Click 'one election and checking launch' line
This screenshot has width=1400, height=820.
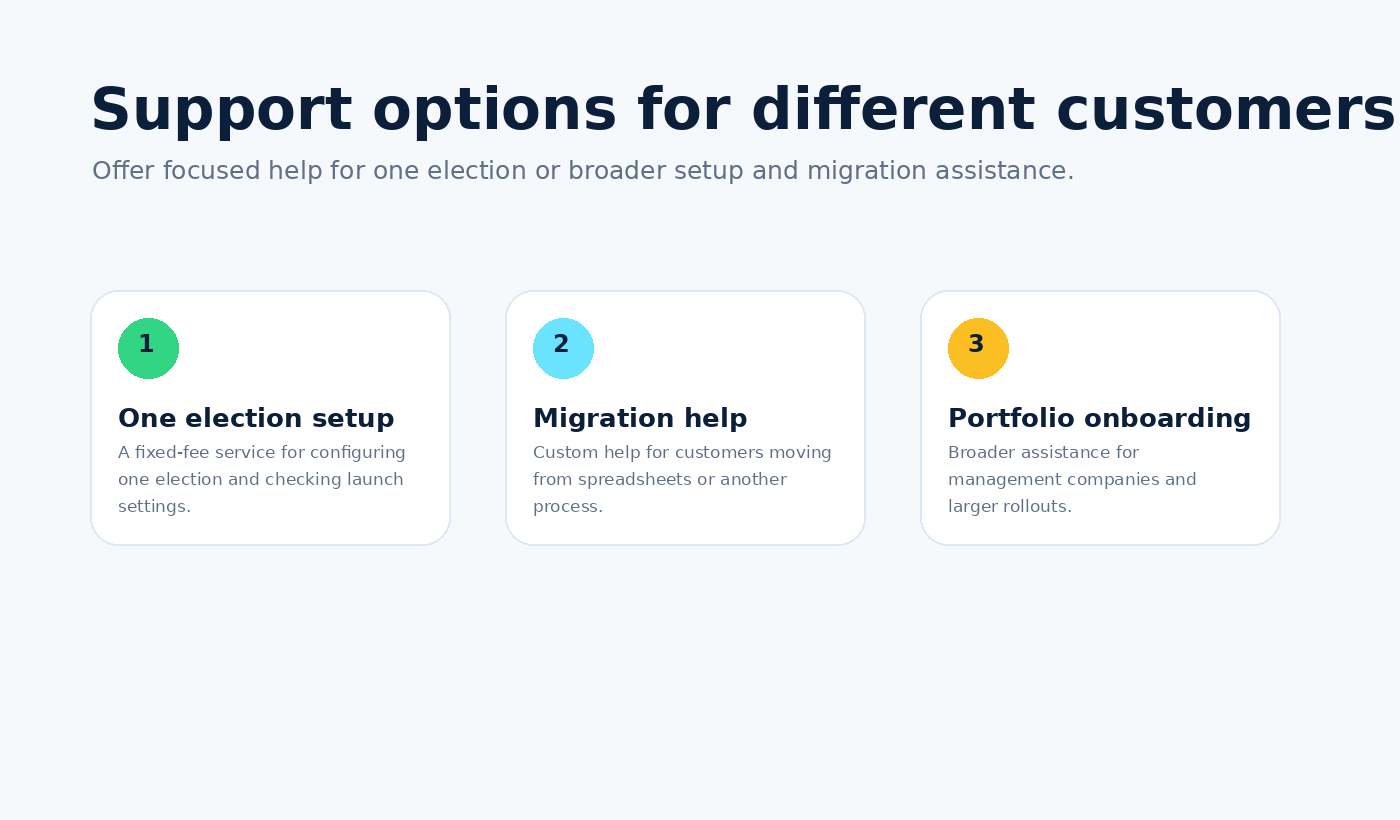[x=261, y=480]
